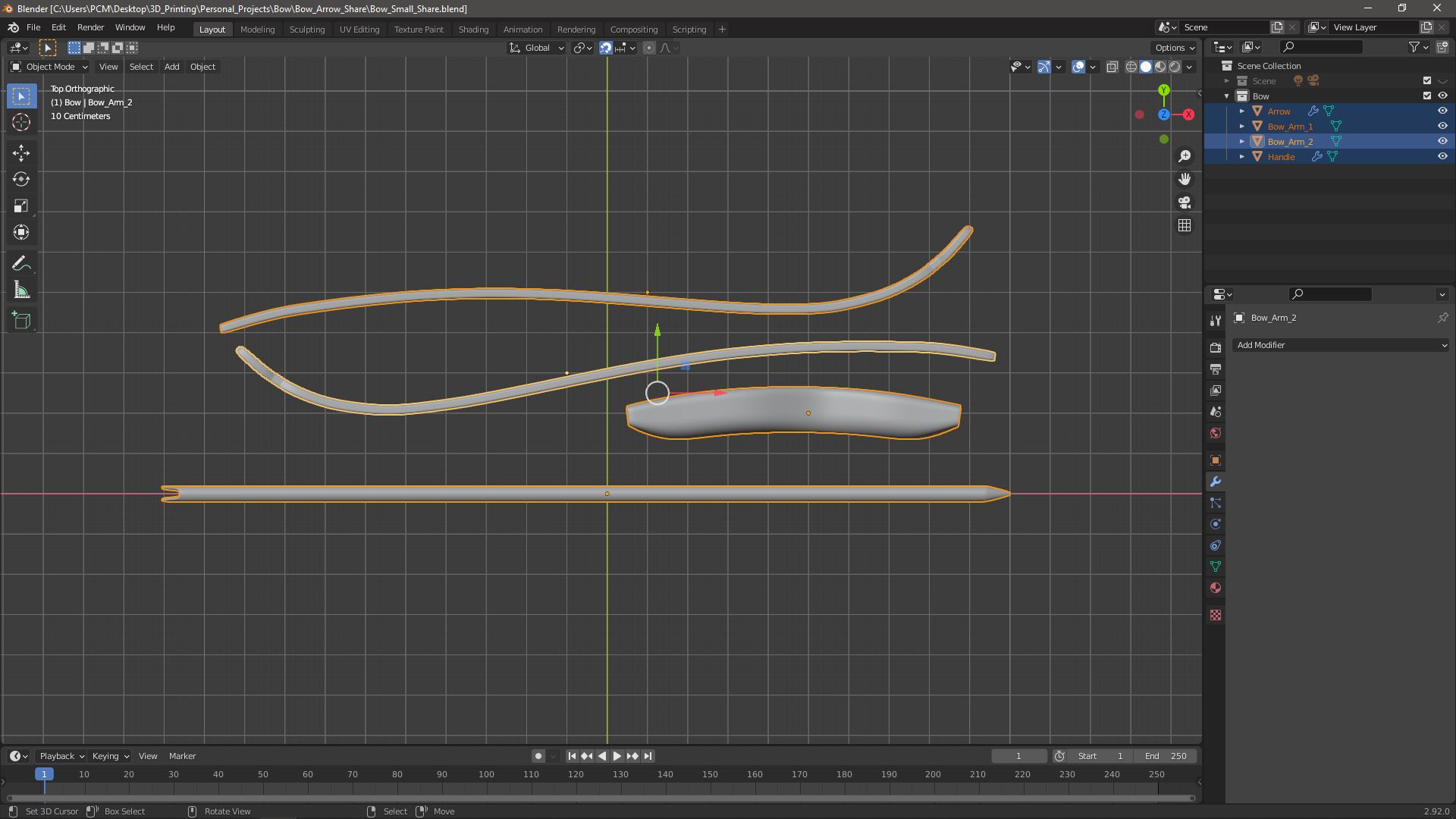The width and height of the screenshot is (1456, 819).
Task: Switch to the Sculpting workspace tab
Action: coord(306,29)
